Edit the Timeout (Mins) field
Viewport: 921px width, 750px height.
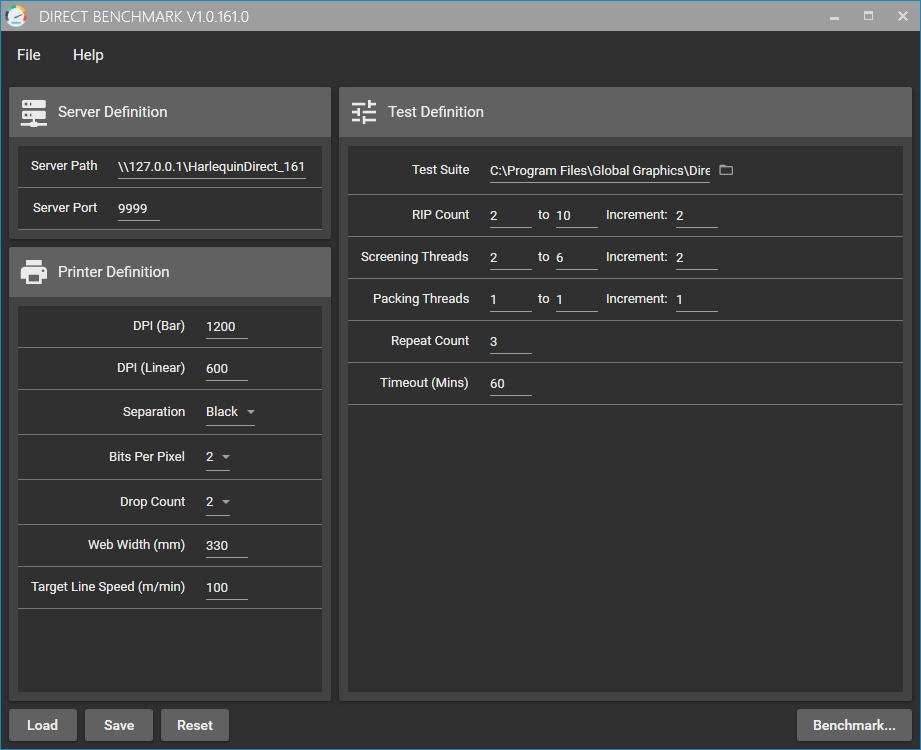510,384
